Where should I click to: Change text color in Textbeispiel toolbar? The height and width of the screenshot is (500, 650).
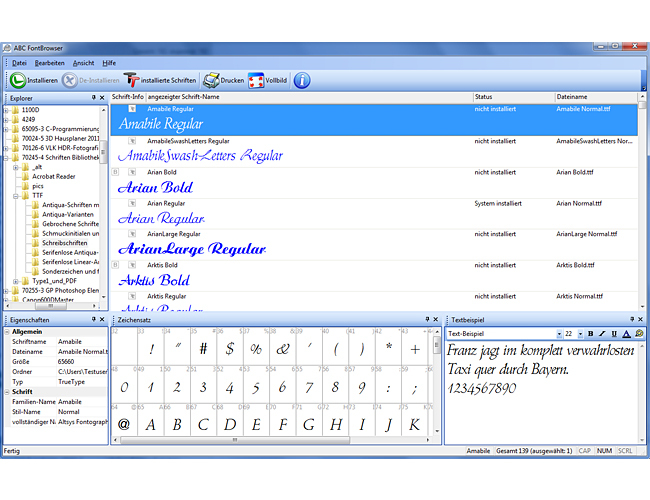tap(627, 333)
